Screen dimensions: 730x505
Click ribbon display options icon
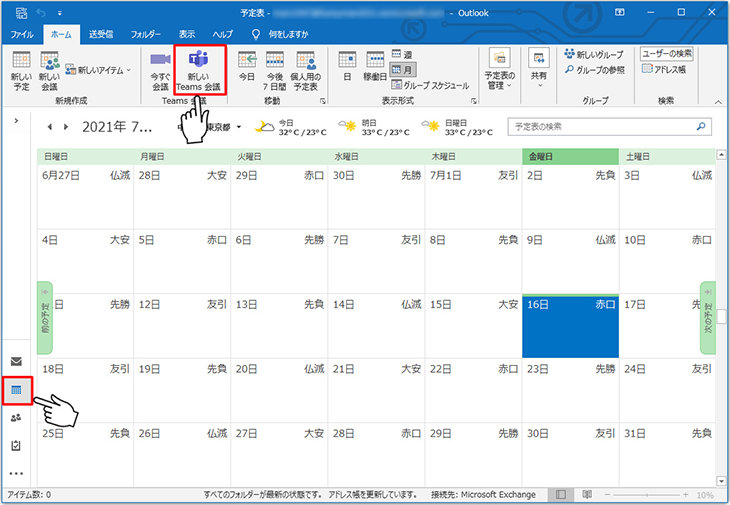coord(620,13)
